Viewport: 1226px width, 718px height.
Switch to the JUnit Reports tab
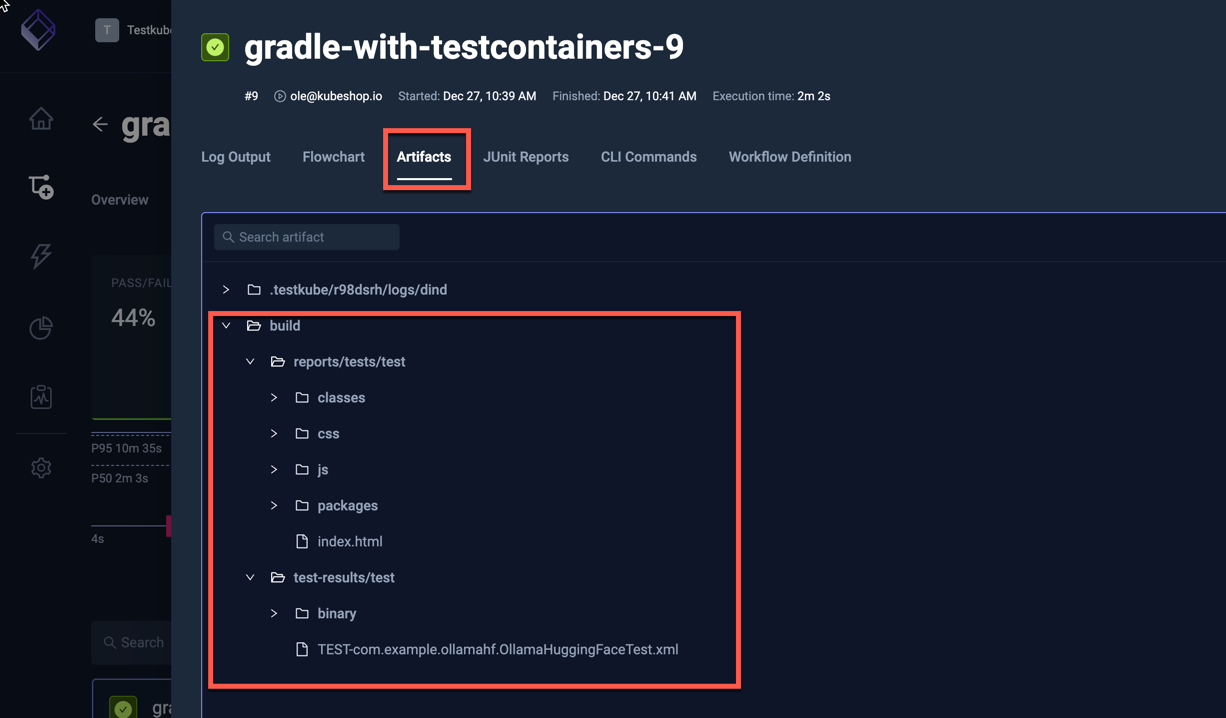tap(526, 157)
